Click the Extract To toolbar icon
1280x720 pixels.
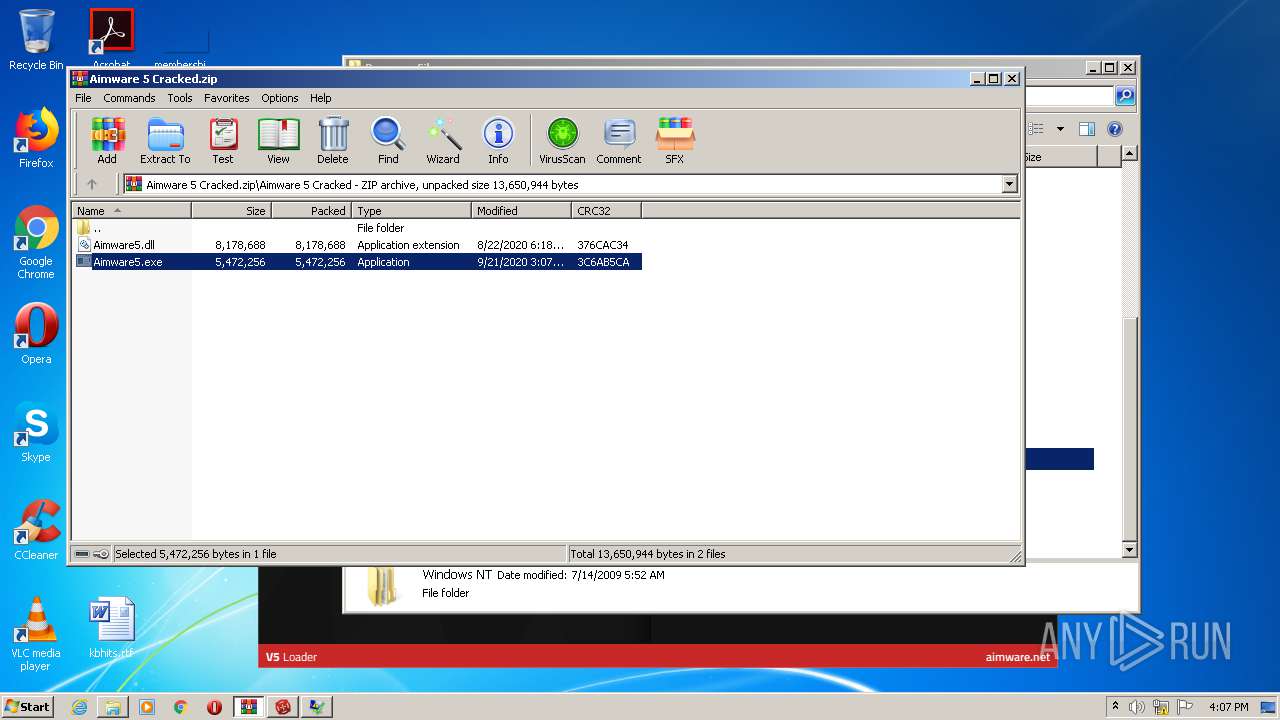(x=165, y=140)
